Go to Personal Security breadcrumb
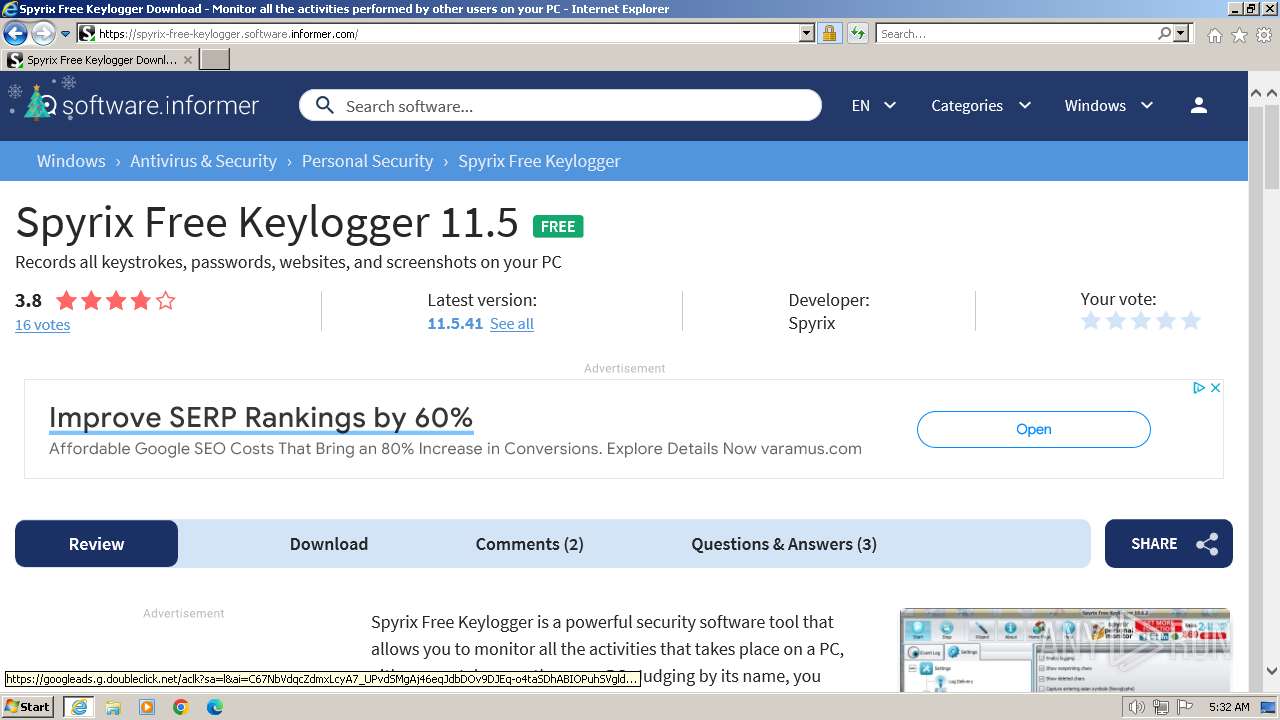The width and height of the screenshot is (1280, 720). pyautogui.click(x=367, y=161)
